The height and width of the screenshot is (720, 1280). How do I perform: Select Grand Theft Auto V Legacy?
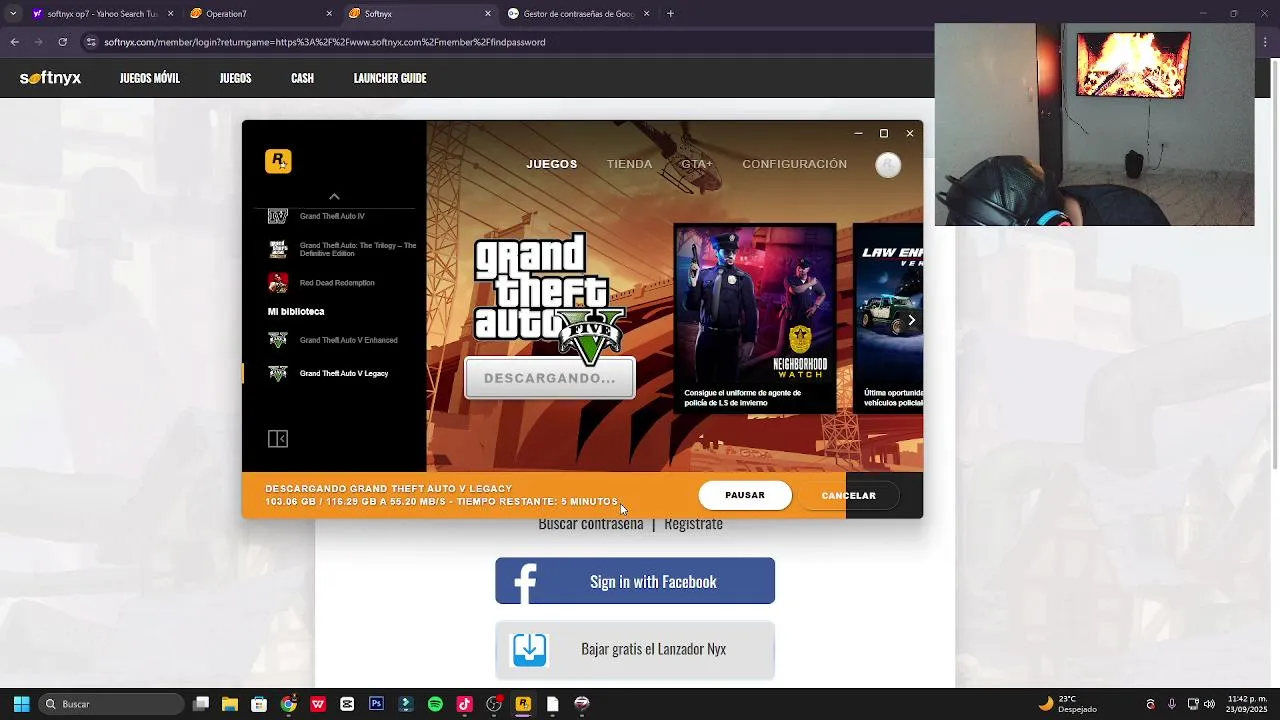329,373
